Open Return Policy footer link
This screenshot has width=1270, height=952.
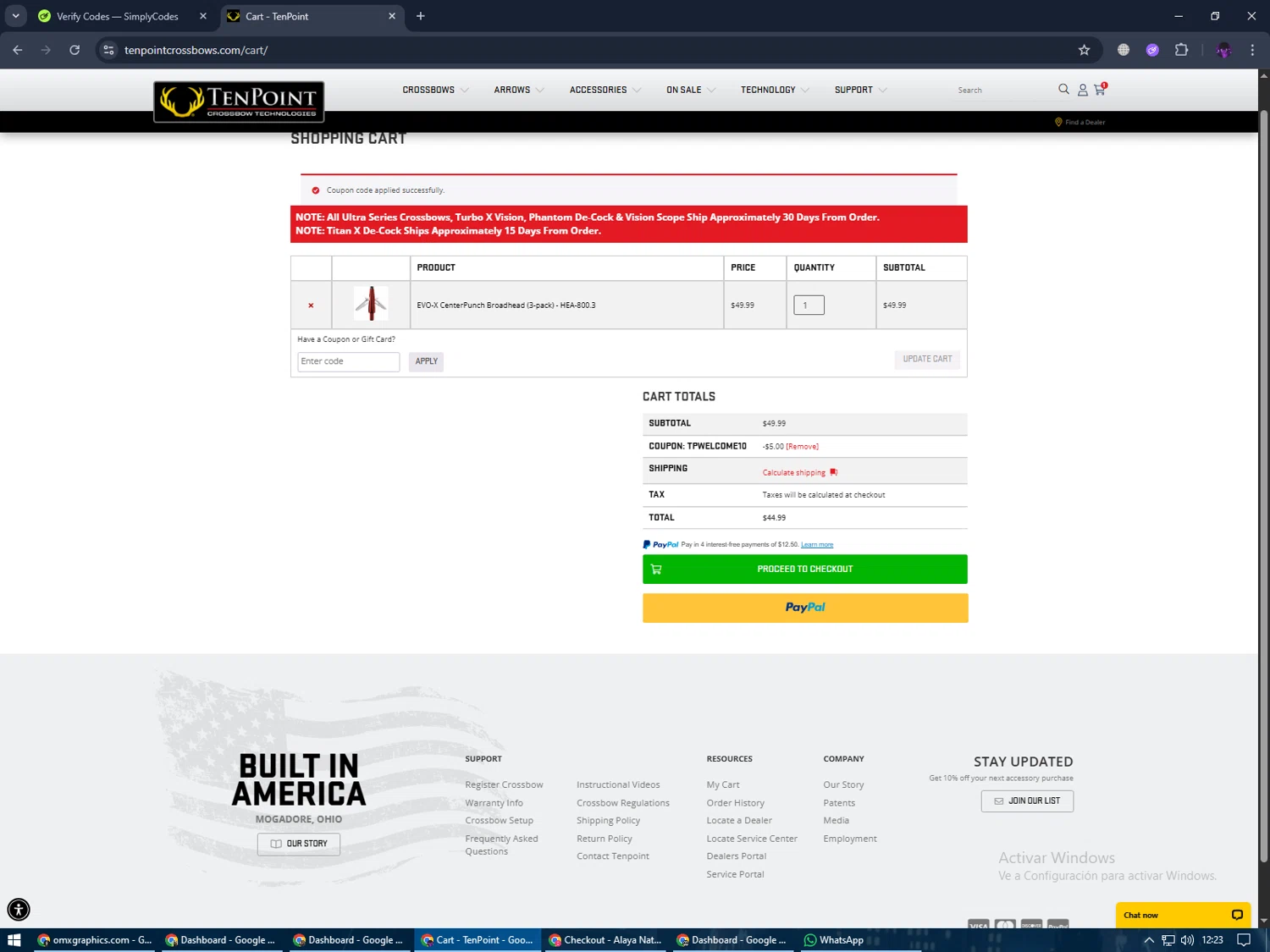(x=604, y=839)
